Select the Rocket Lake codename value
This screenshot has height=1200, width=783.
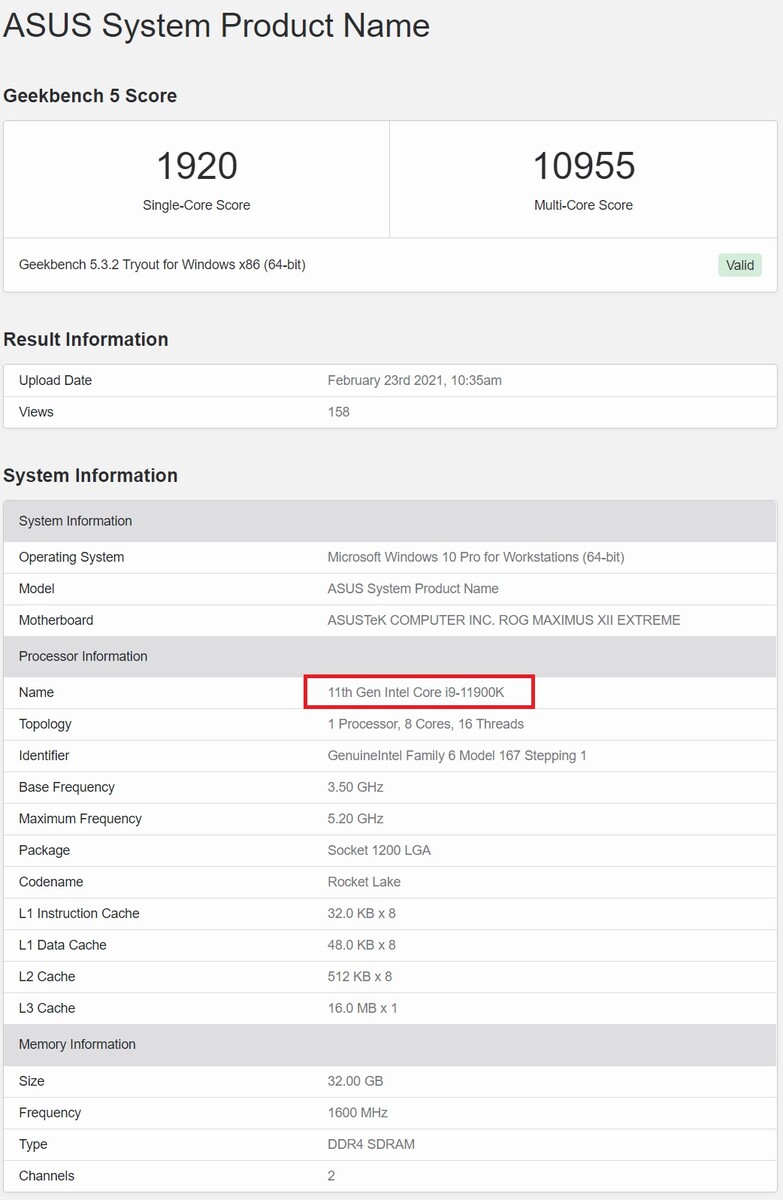click(x=366, y=882)
